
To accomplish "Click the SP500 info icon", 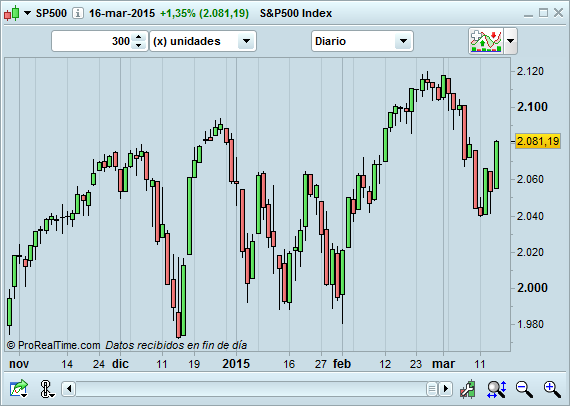I will click(77, 13).
